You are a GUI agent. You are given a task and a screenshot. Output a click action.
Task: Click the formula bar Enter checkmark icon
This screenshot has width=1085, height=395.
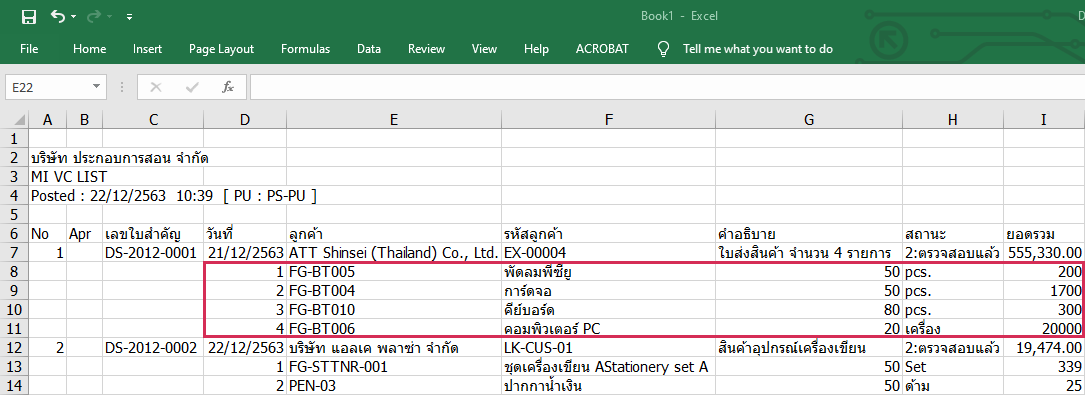pyautogui.click(x=192, y=87)
